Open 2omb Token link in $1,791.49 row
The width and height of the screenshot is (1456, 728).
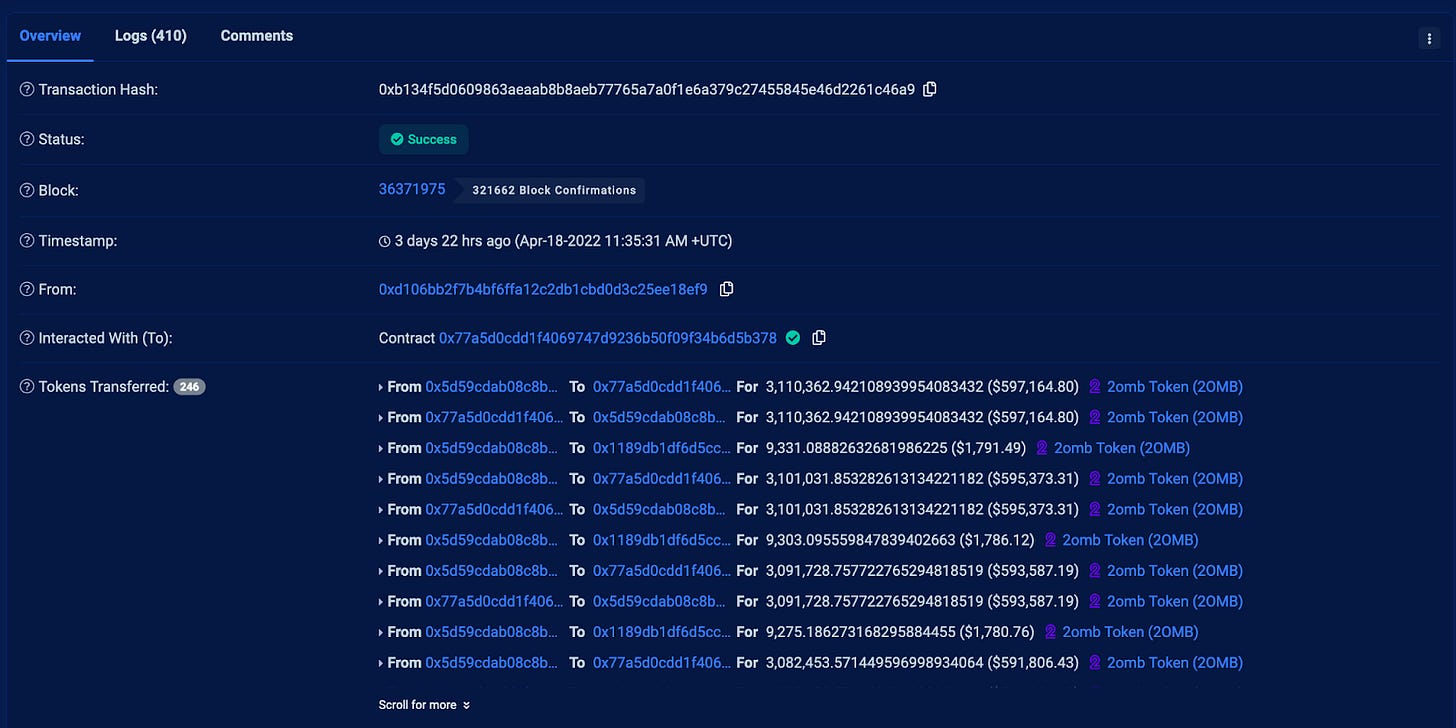[1122, 448]
